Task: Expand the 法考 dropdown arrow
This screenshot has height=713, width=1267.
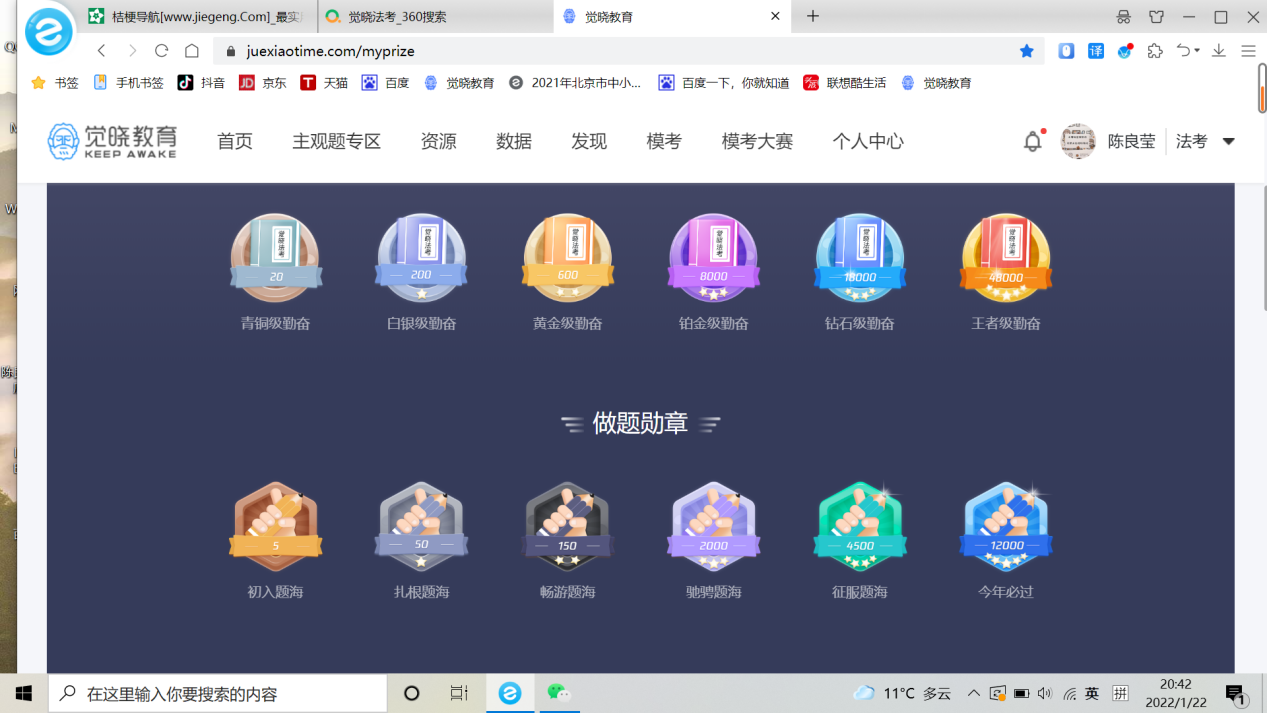Action: tap(1229, 141)
